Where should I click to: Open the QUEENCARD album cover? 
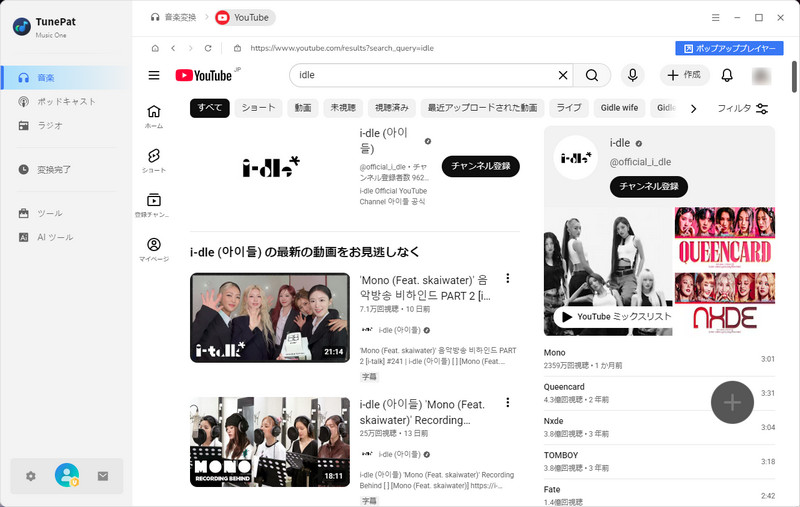coord(724,238)
